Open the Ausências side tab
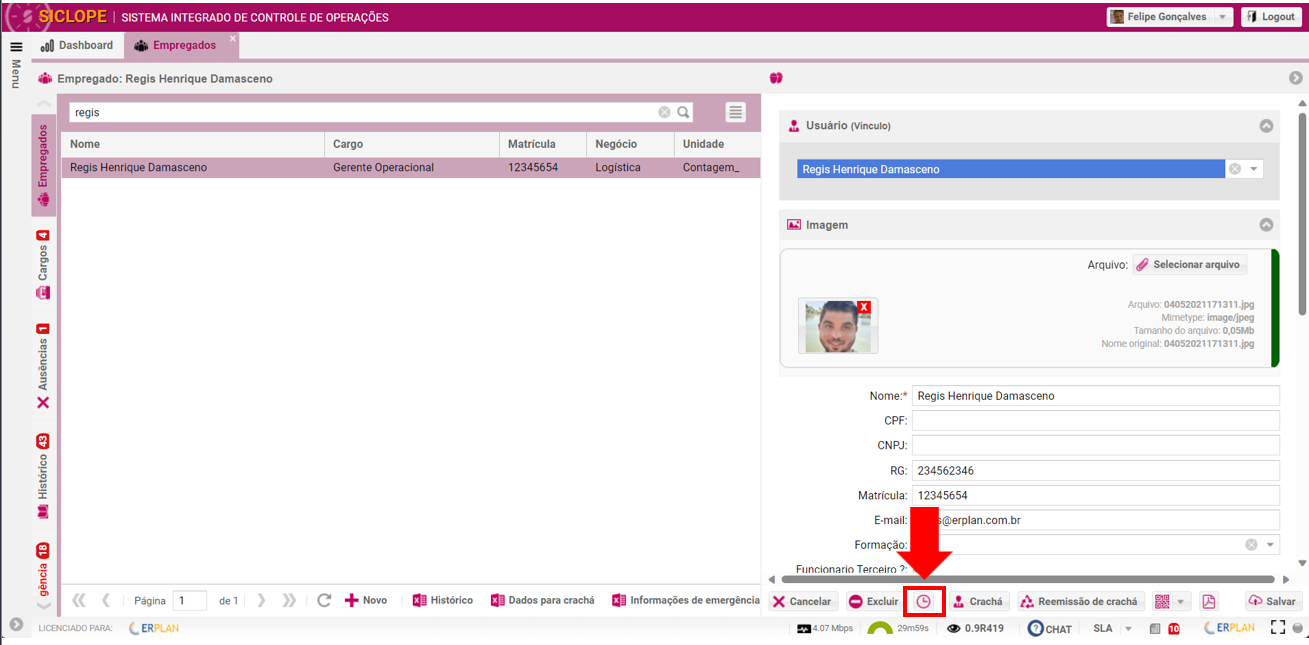1309x645 pixels. coord(44,366)
